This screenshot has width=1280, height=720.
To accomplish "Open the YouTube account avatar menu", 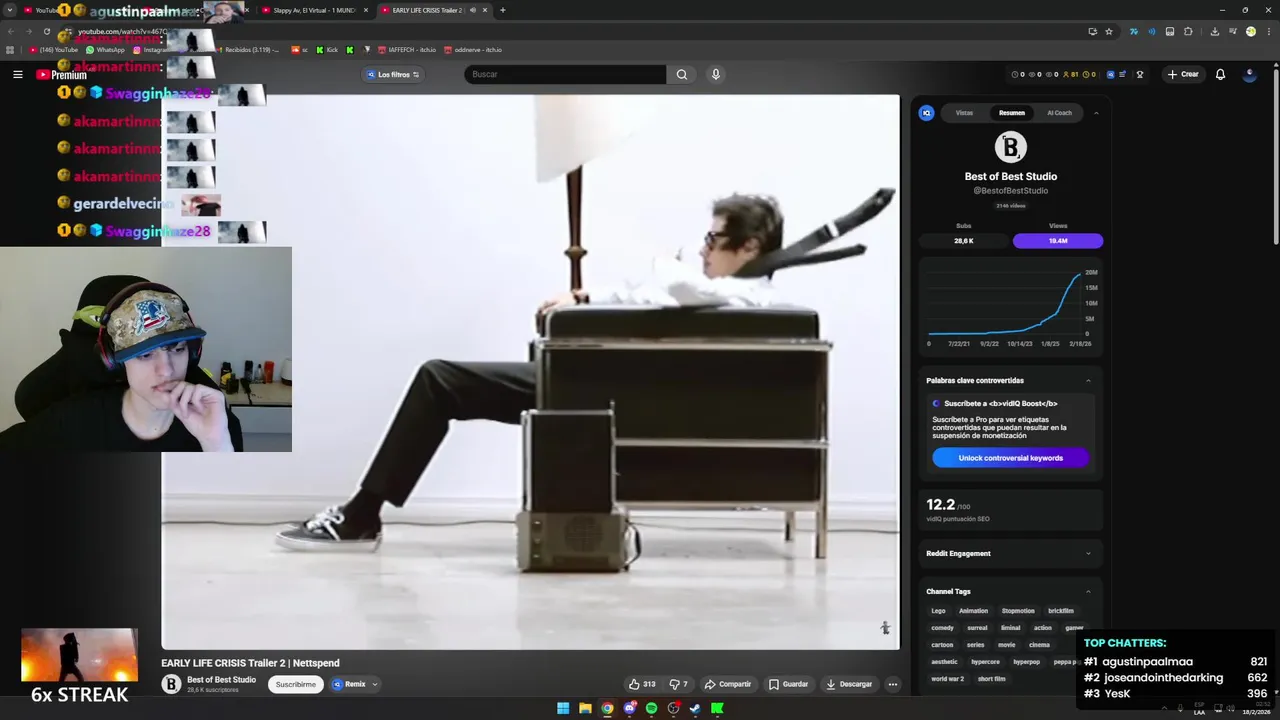I will coord(1249,74).
